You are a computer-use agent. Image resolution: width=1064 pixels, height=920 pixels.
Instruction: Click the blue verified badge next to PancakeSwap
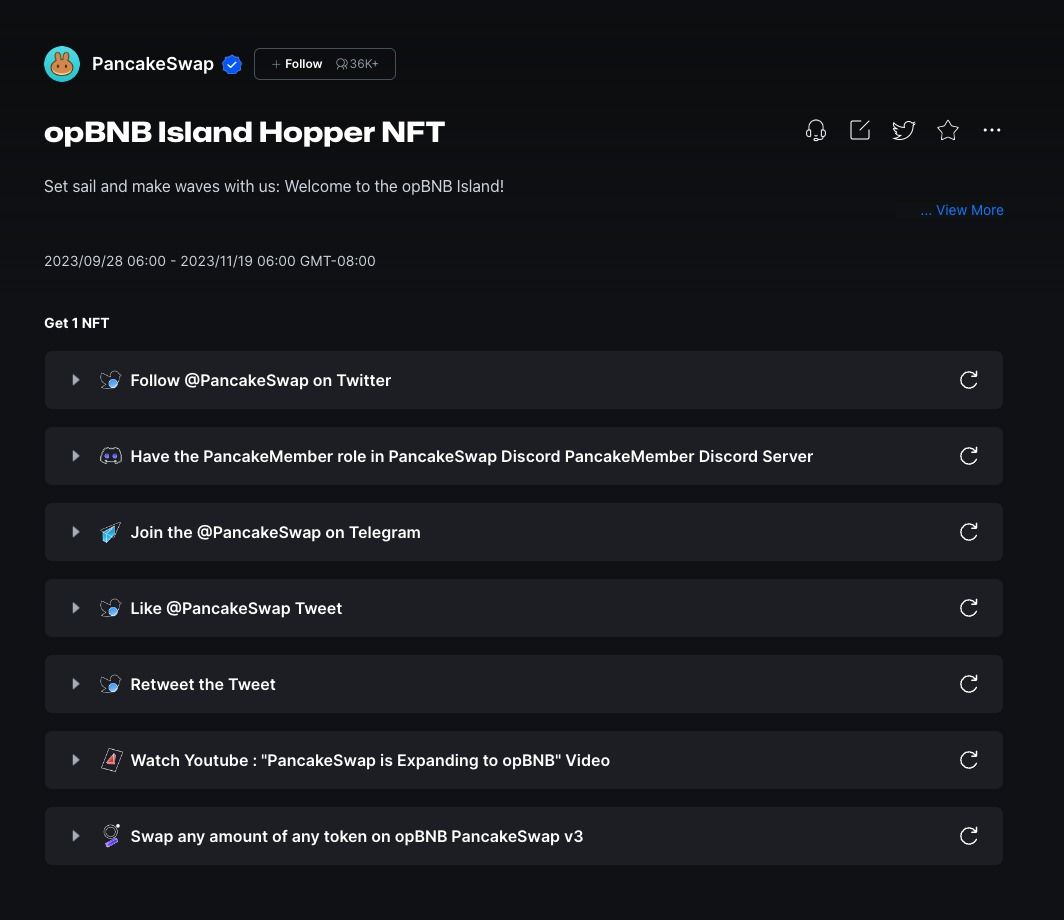pyautogui.click(x=232, y=64)
